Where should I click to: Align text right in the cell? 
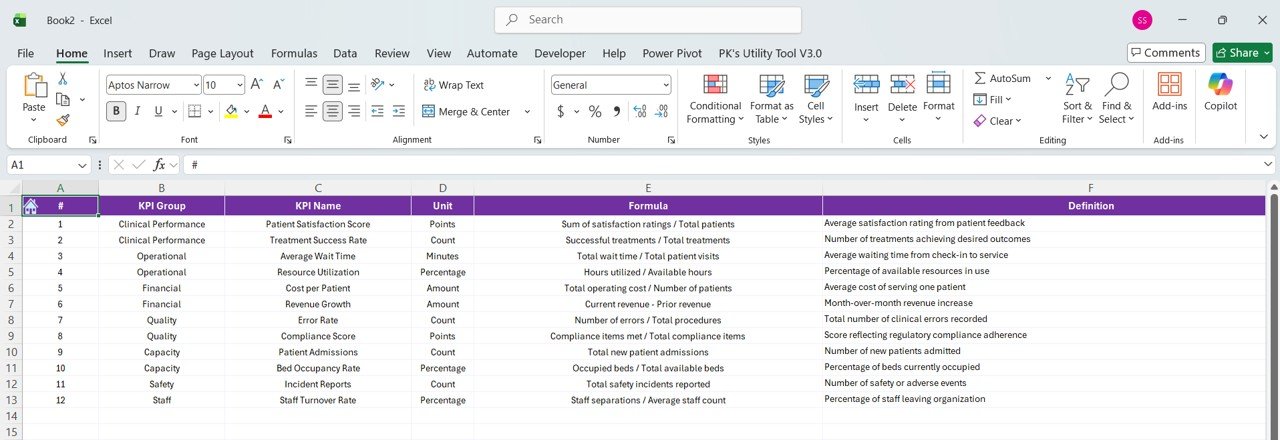pyautogui.click(x=353, y=111)
